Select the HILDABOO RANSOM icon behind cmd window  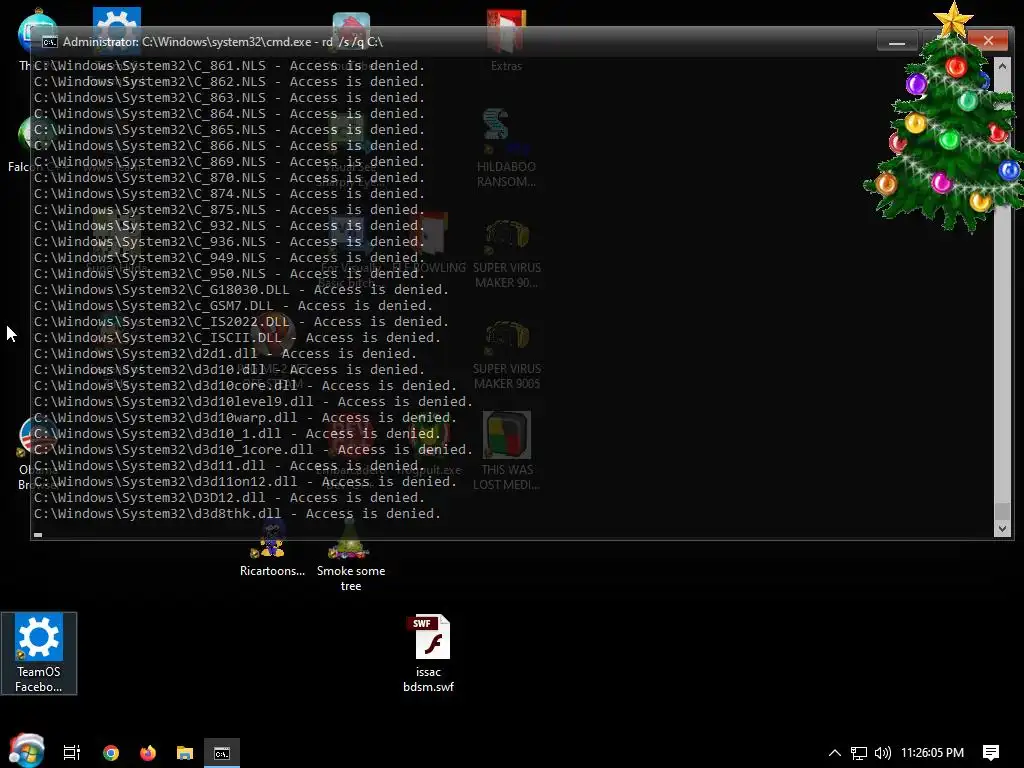tap(506, 149)
